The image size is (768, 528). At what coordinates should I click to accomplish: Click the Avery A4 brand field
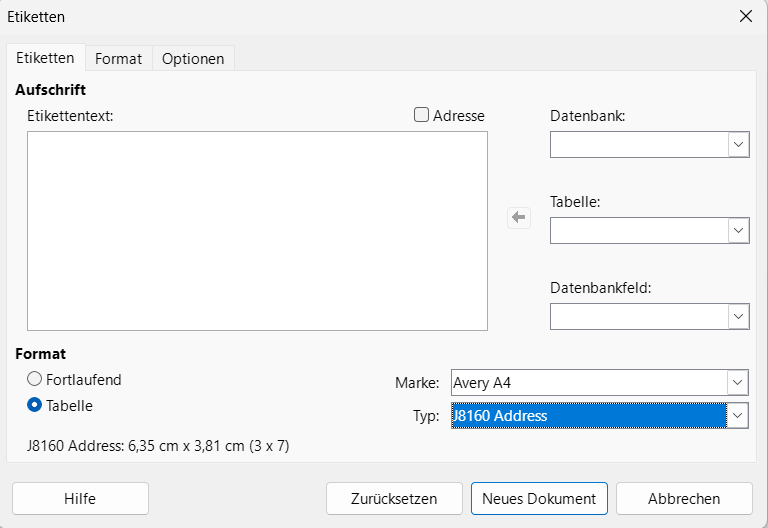pyautogui.click(x=588, y=382)
